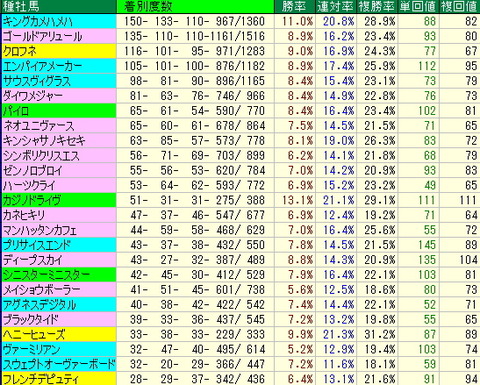
Task: Click アグネスデジタル single return value 52
Action: (430, 305)
